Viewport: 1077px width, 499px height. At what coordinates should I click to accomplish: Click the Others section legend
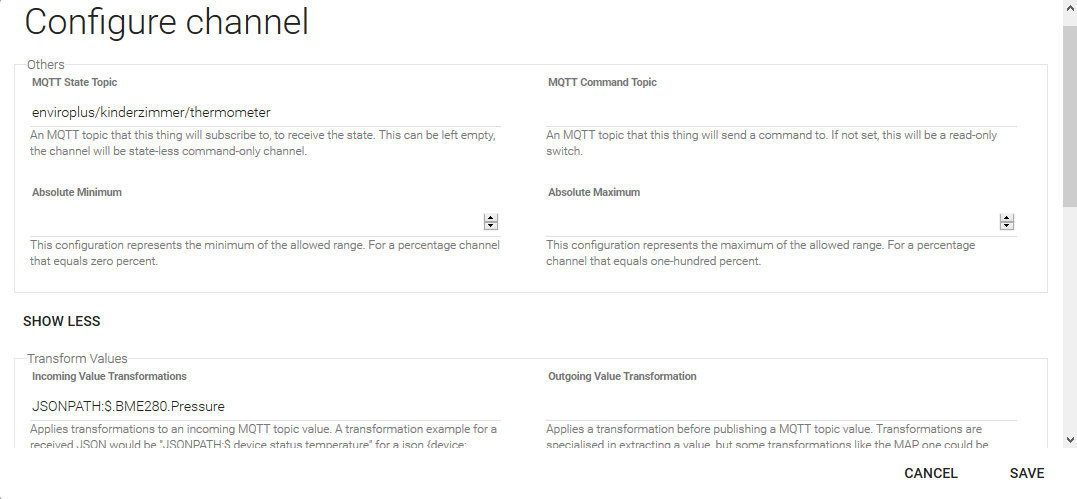coord(46,65)
